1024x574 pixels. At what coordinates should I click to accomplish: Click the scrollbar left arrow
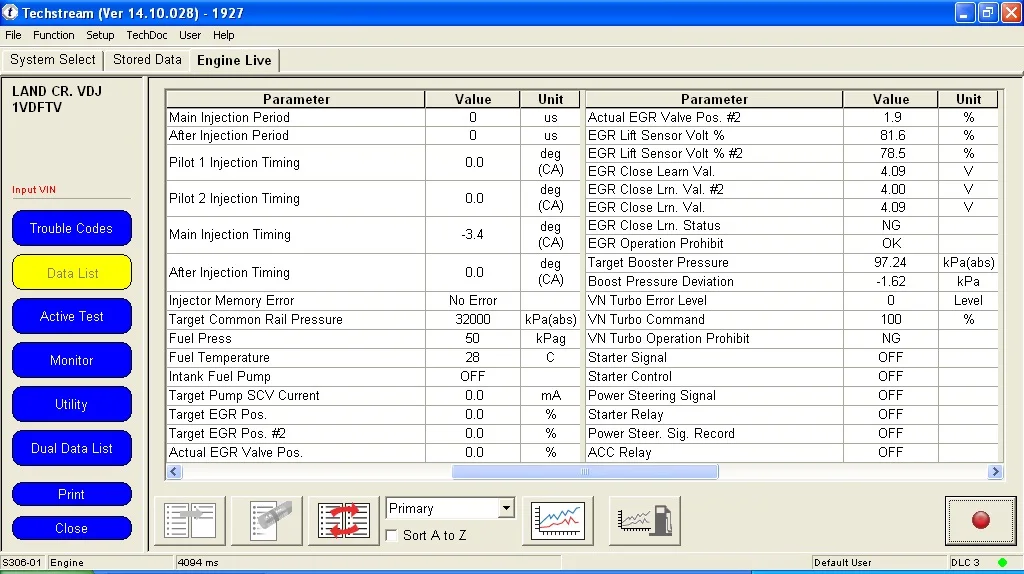(x=174, y=471)
